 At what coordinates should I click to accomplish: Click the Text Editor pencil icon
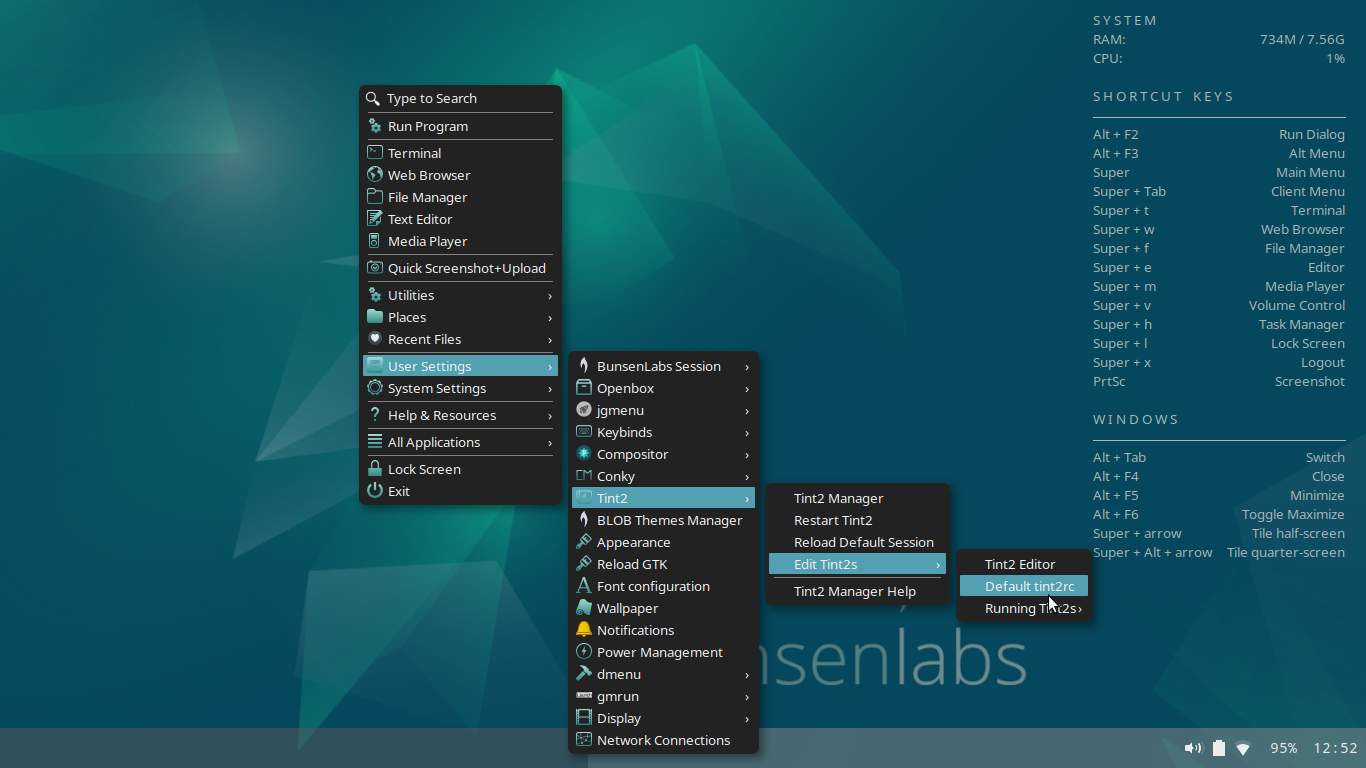[375, 219]
